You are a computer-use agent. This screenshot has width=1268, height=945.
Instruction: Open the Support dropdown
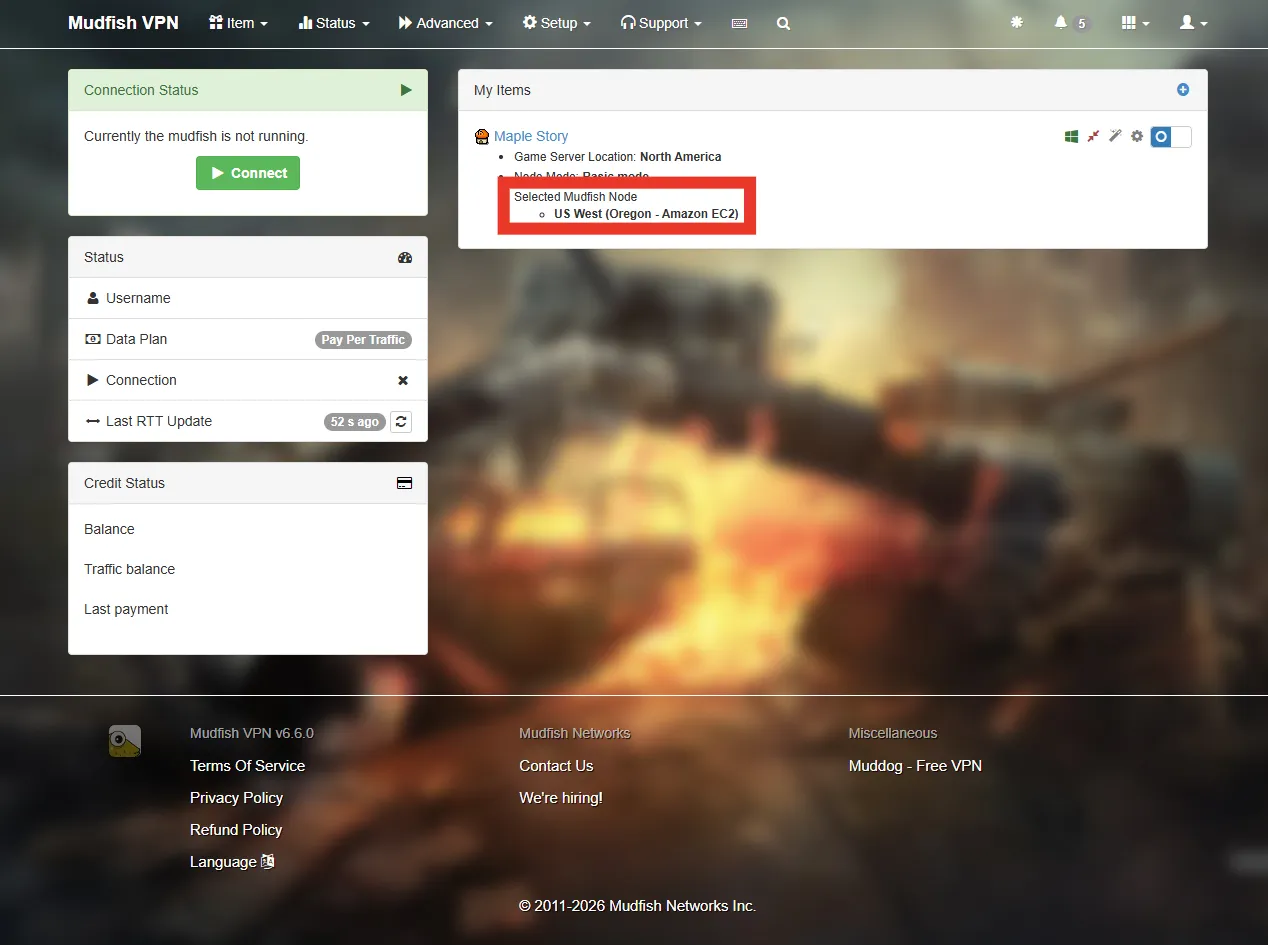pyautogui.click(x=661, y=23)
